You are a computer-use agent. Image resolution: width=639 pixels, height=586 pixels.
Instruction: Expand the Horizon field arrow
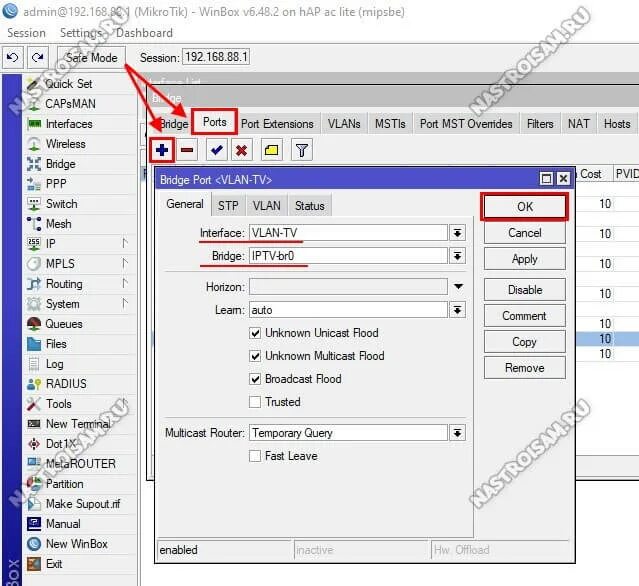tap(458, 286)
